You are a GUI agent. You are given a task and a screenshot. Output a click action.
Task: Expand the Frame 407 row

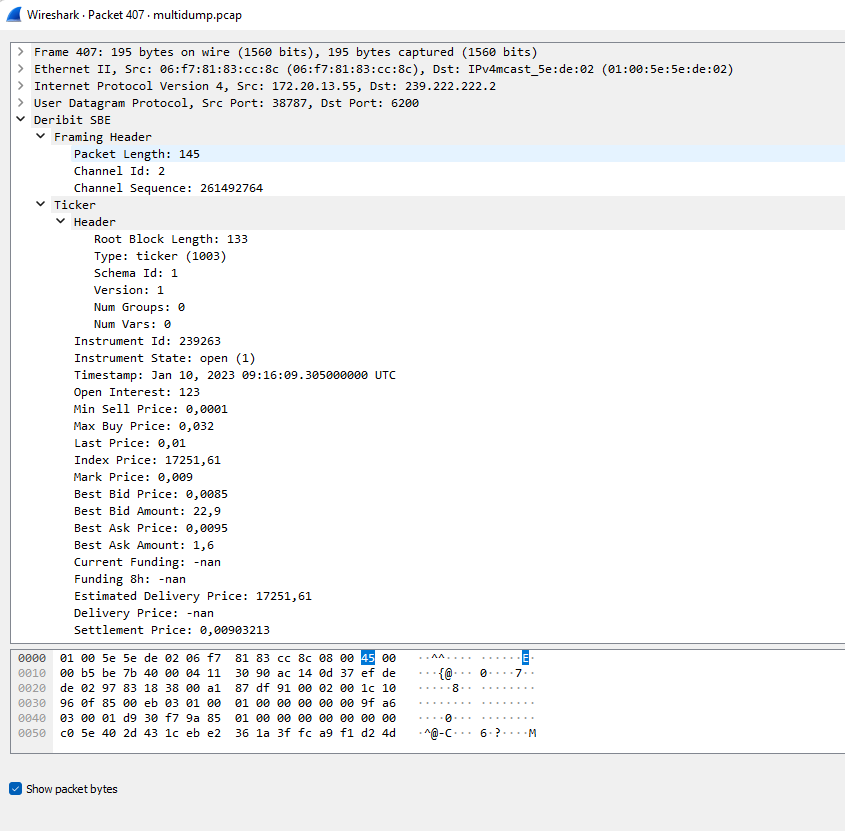20,52
